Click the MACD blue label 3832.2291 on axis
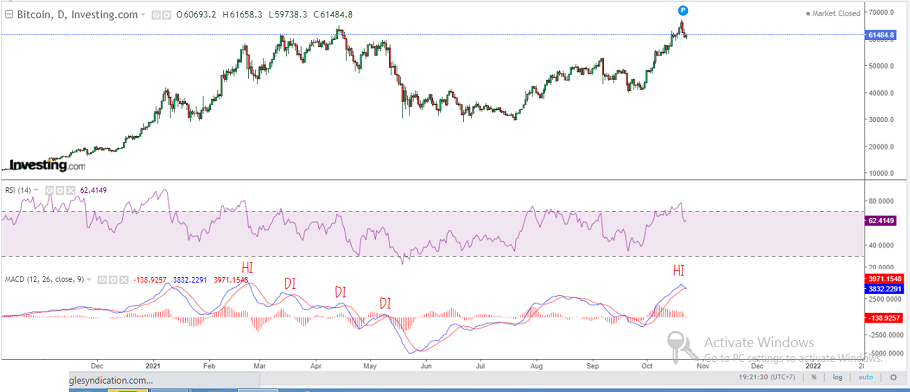Image resolution: width=910 pixels, height=392 pixels. [x=884, y=289]
